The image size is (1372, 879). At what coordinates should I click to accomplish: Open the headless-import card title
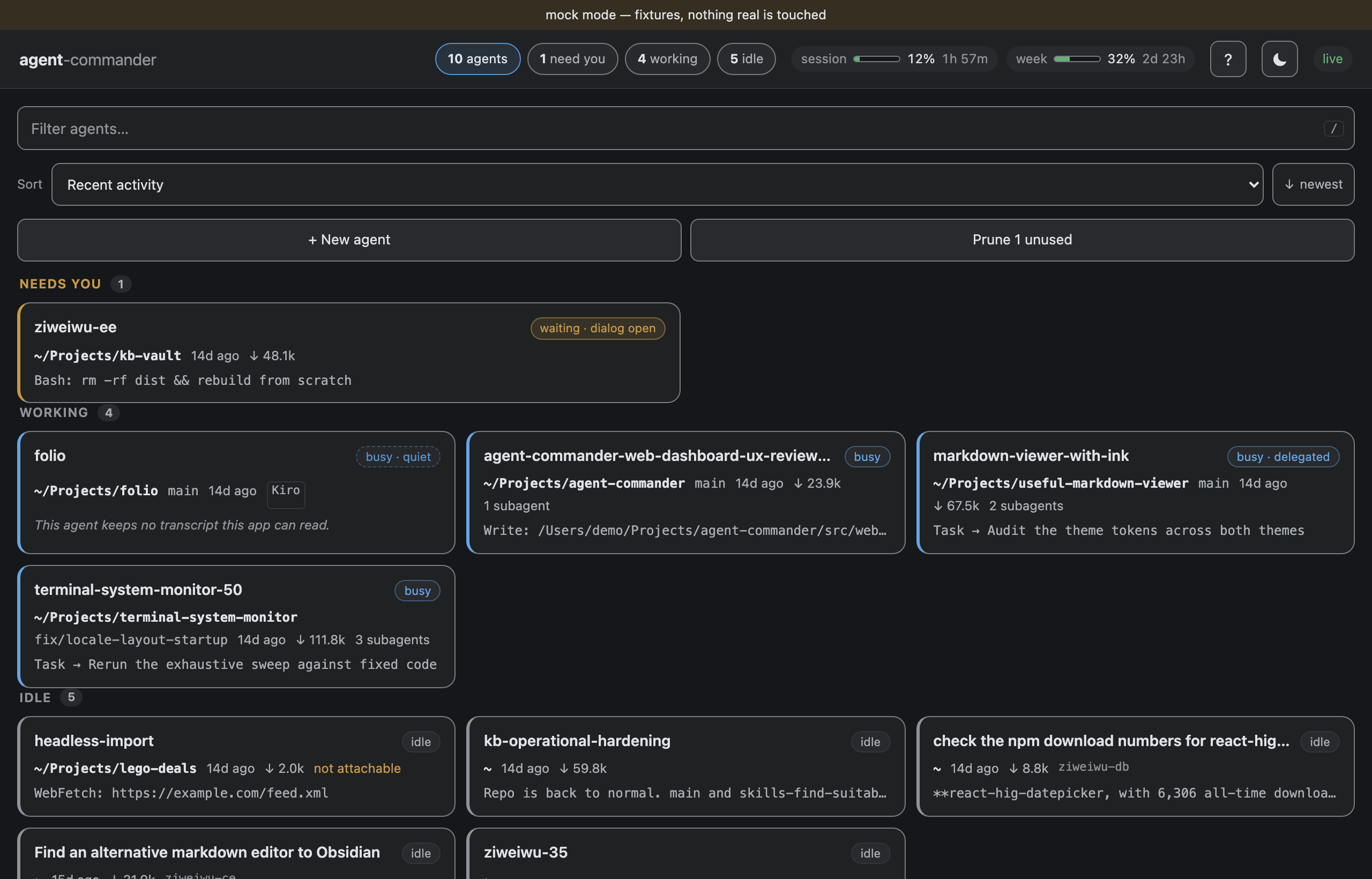click(94, 741)
